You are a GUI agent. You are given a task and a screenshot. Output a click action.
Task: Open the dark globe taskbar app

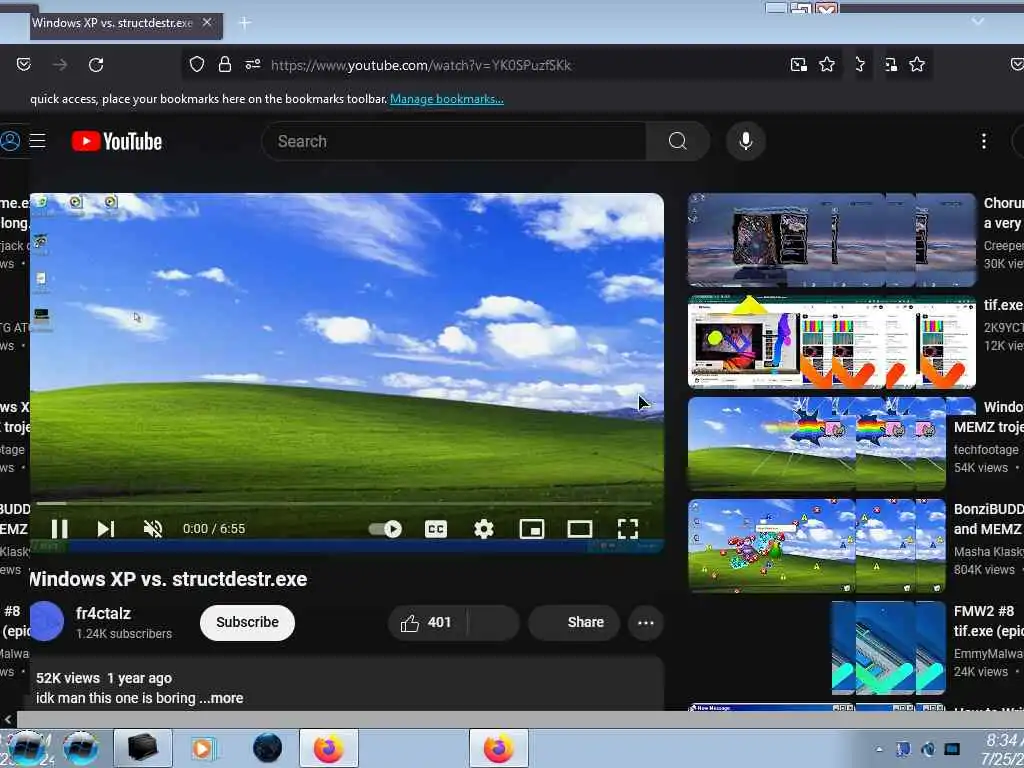(x=267, y=748)
